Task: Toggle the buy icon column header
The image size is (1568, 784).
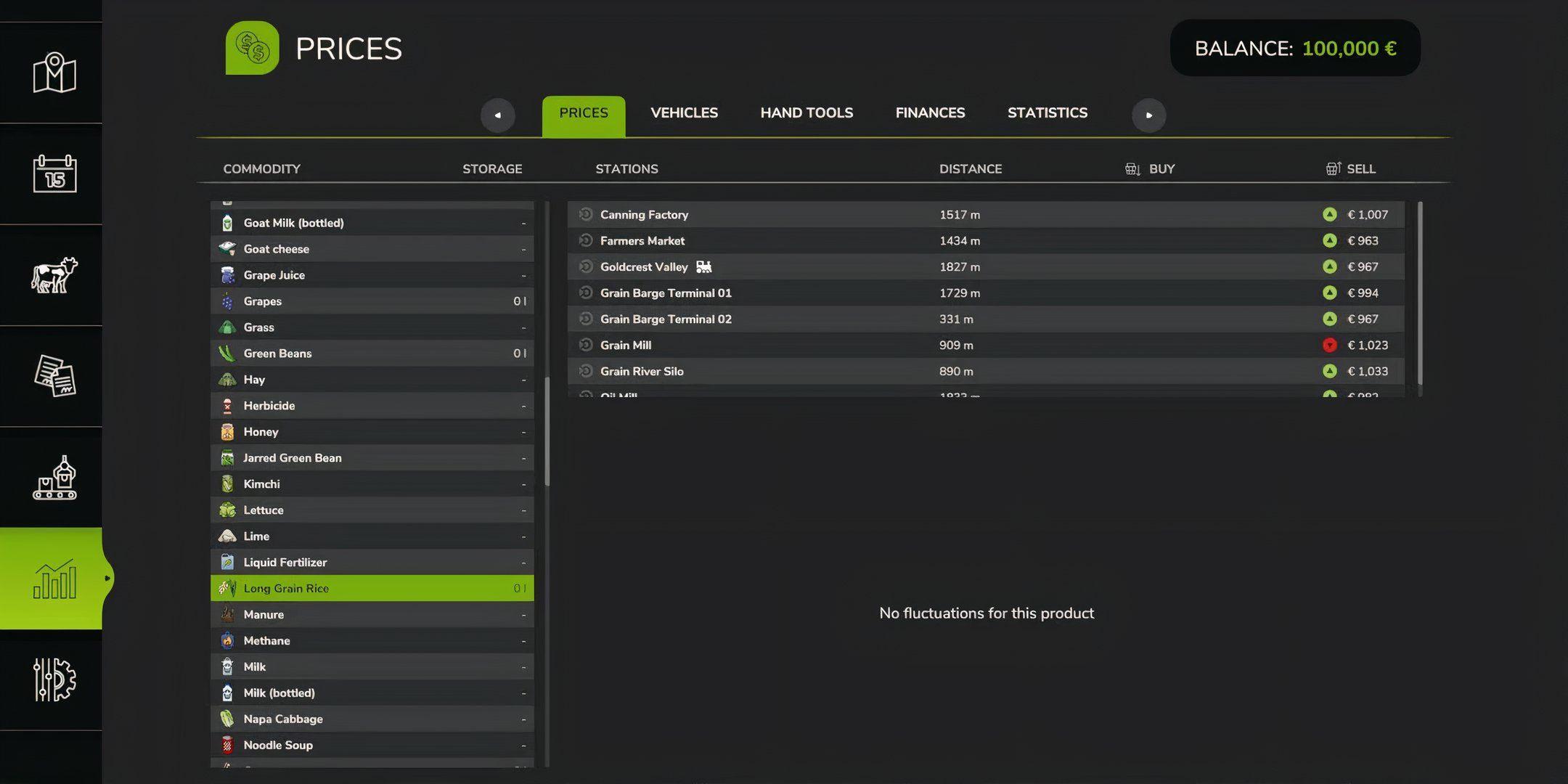Action: (x=1132, y=169)
